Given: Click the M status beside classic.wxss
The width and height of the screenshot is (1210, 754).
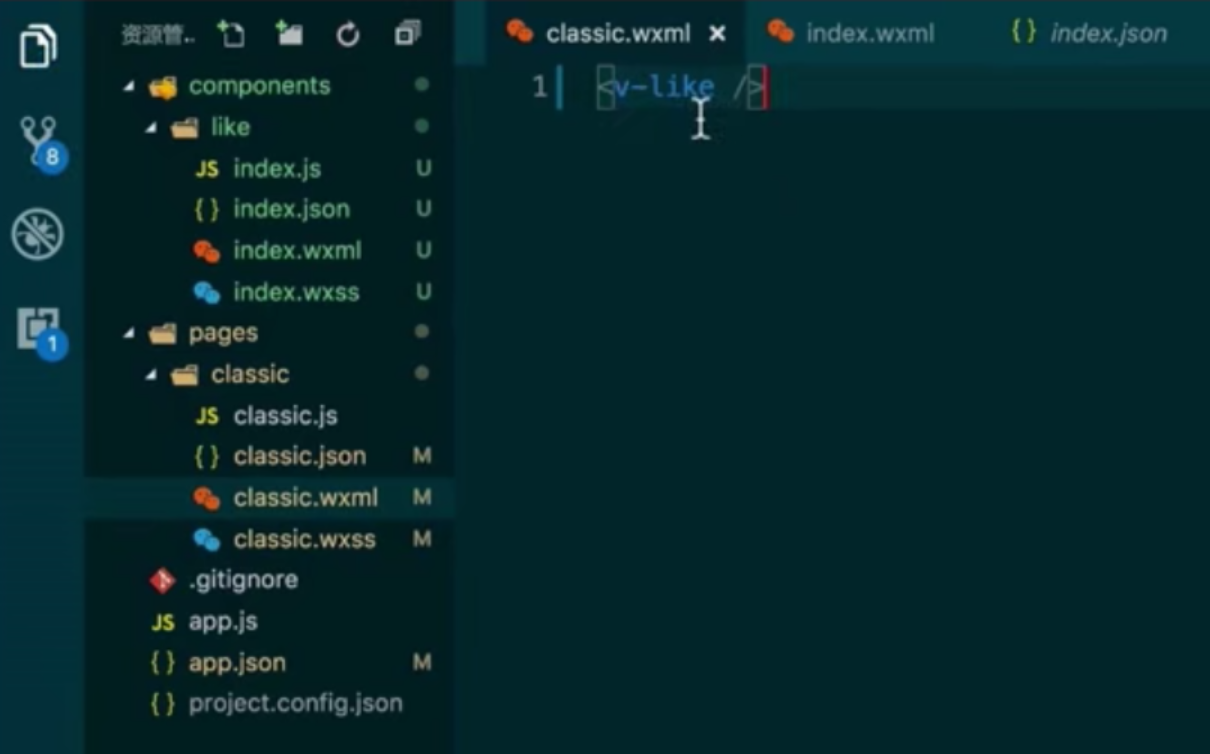Looking at the screenshot, I should [x=422, y=540].
